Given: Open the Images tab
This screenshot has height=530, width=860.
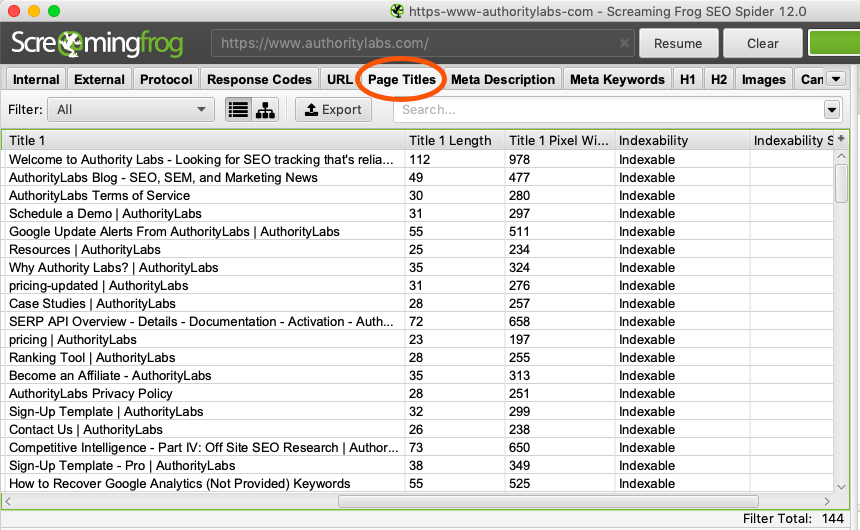Looking at the screenshot, I should click(x=763, y=80).
